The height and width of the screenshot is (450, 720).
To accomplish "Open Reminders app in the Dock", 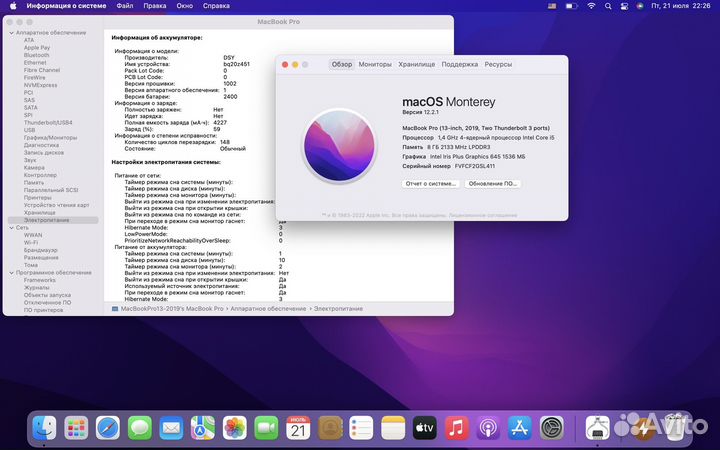I will (361, 428).
